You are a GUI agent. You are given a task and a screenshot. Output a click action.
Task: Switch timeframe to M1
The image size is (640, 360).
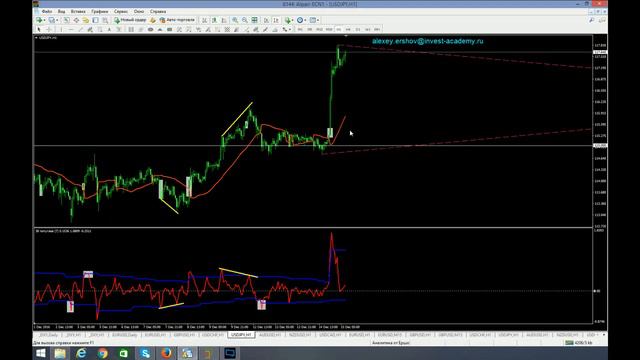(x=300, y=29)
